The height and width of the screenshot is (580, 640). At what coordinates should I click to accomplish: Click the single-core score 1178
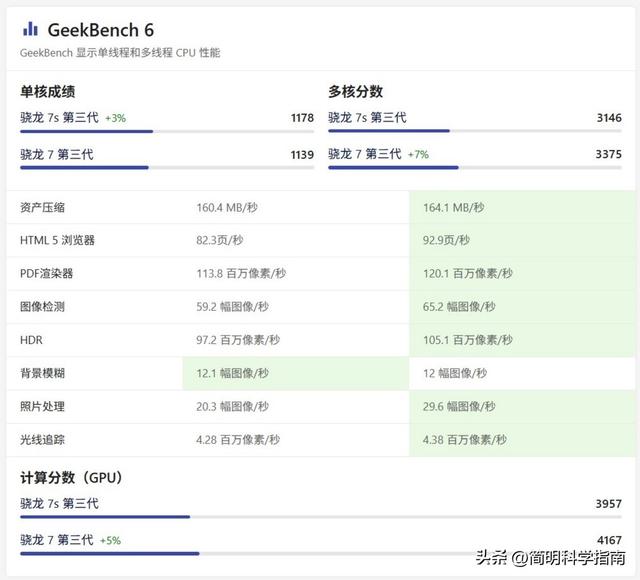[x=302, y=118]
